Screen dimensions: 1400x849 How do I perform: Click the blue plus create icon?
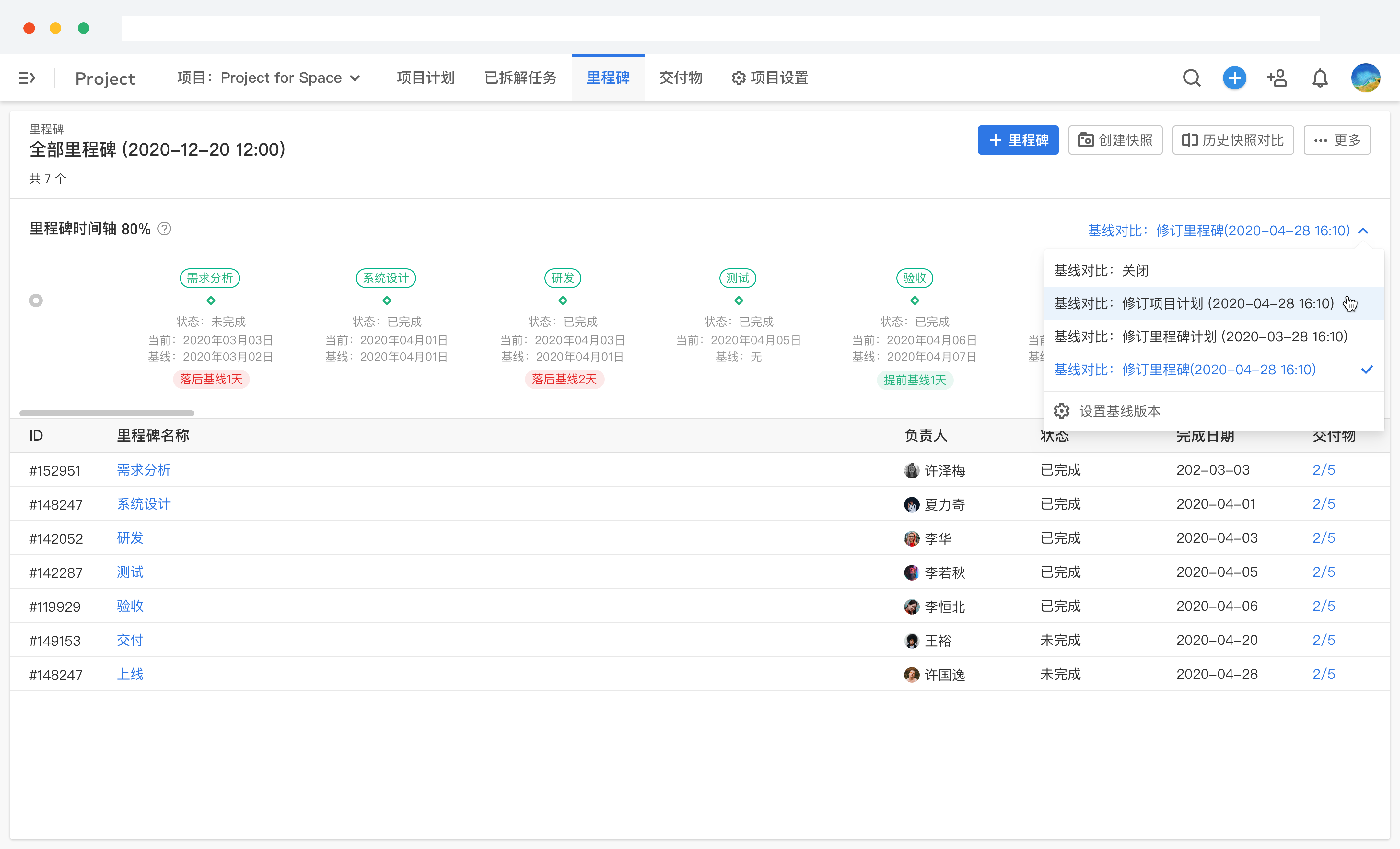point(1234,78)
